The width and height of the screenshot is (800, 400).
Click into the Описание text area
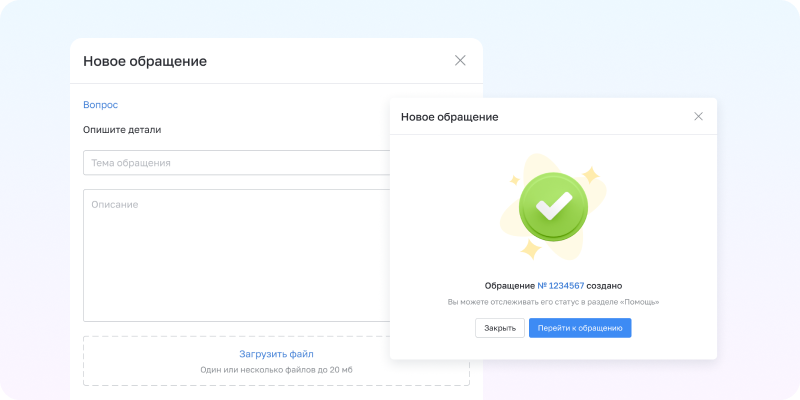tap(235, 255)
